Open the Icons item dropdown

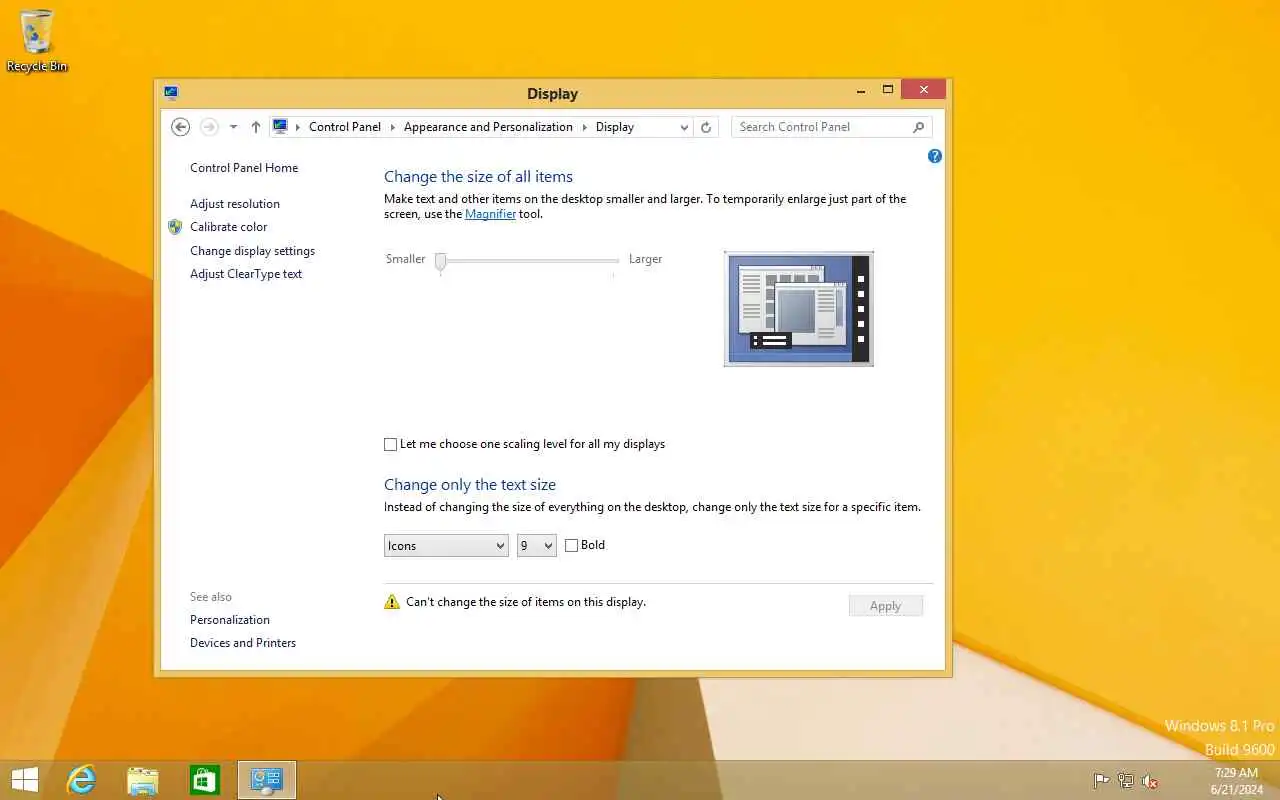click(446, 545)
